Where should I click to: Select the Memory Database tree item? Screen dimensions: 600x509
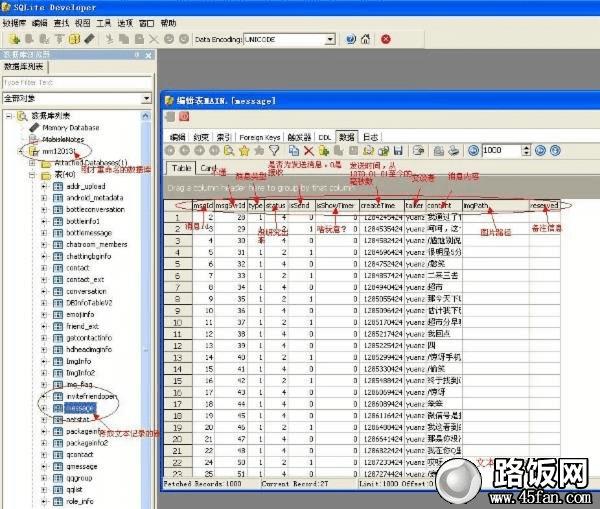(x=71, y=128)
